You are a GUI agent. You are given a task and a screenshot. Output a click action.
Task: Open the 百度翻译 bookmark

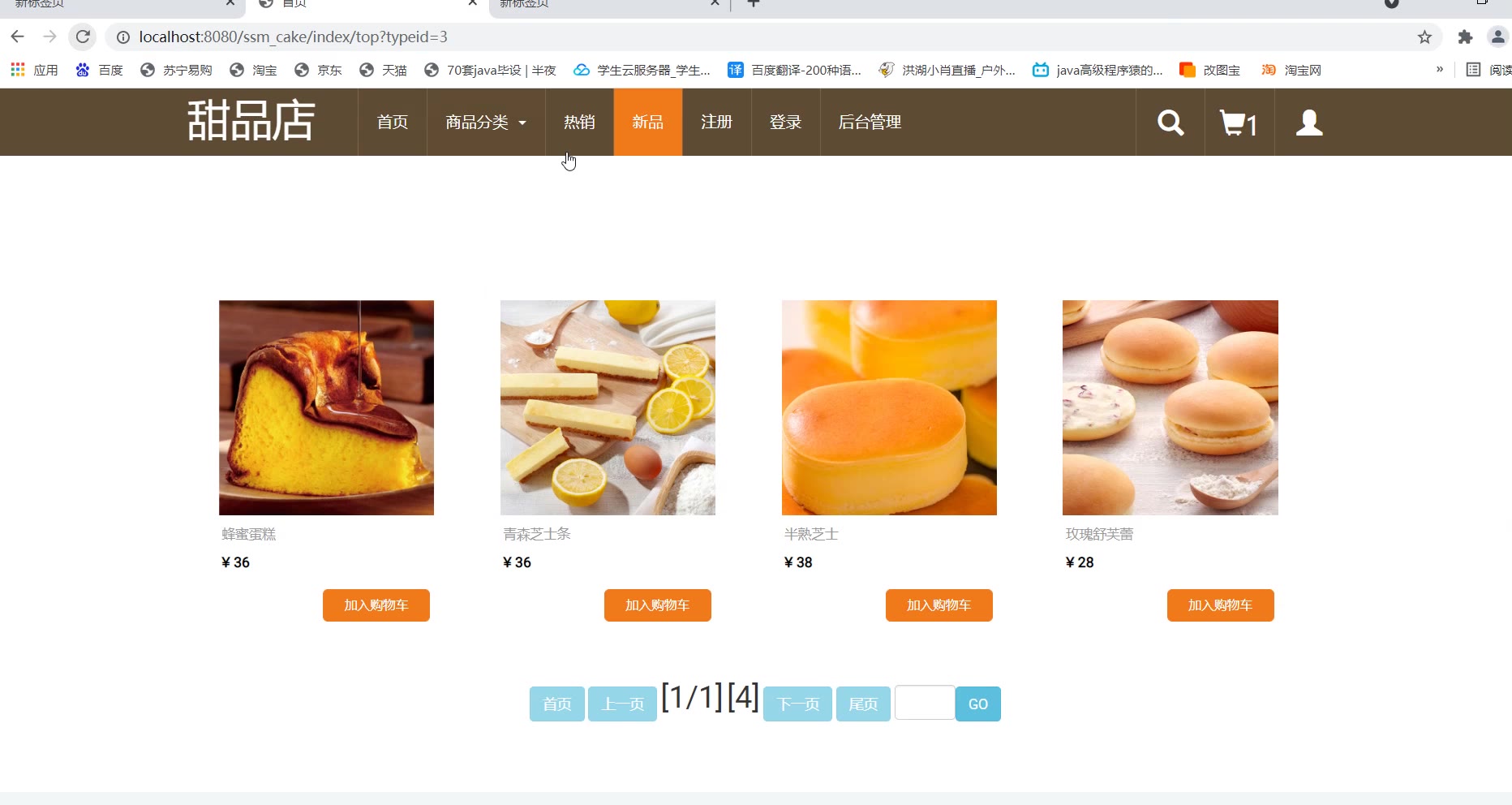(794, 70)
